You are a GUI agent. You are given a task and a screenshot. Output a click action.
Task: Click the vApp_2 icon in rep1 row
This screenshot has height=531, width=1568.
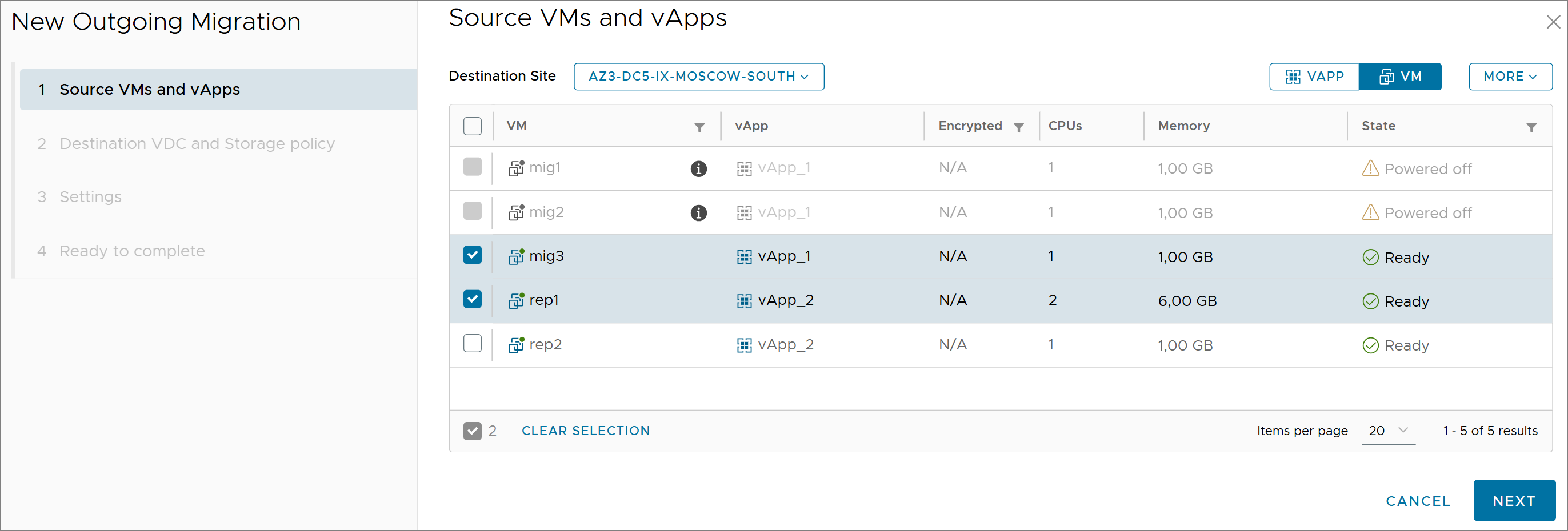(744, 301)
